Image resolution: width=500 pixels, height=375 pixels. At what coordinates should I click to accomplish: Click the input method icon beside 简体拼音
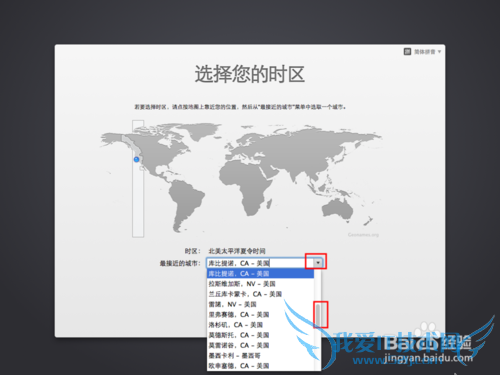click(407, 52)
